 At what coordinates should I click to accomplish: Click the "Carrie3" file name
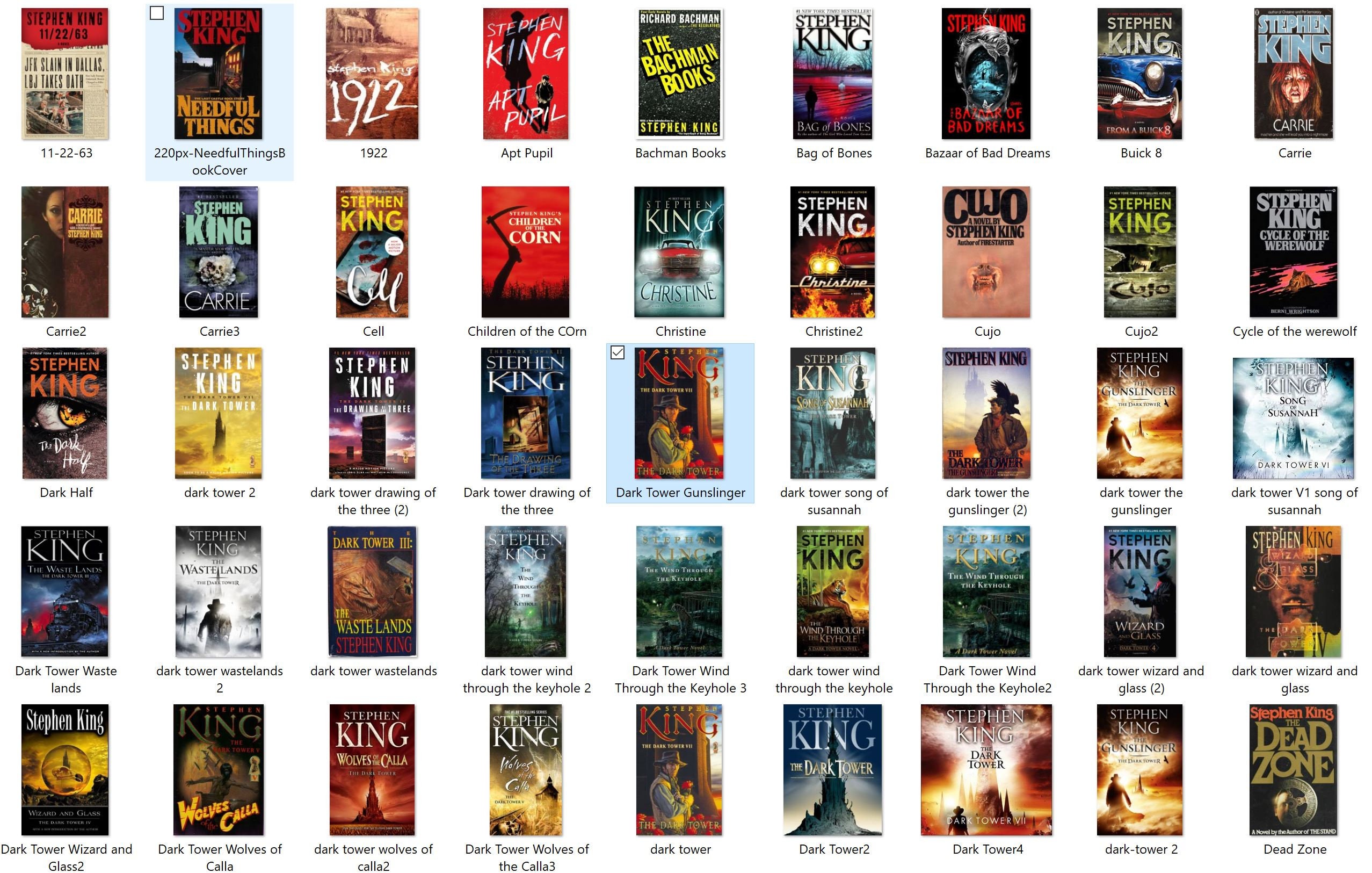click(220, 331)
